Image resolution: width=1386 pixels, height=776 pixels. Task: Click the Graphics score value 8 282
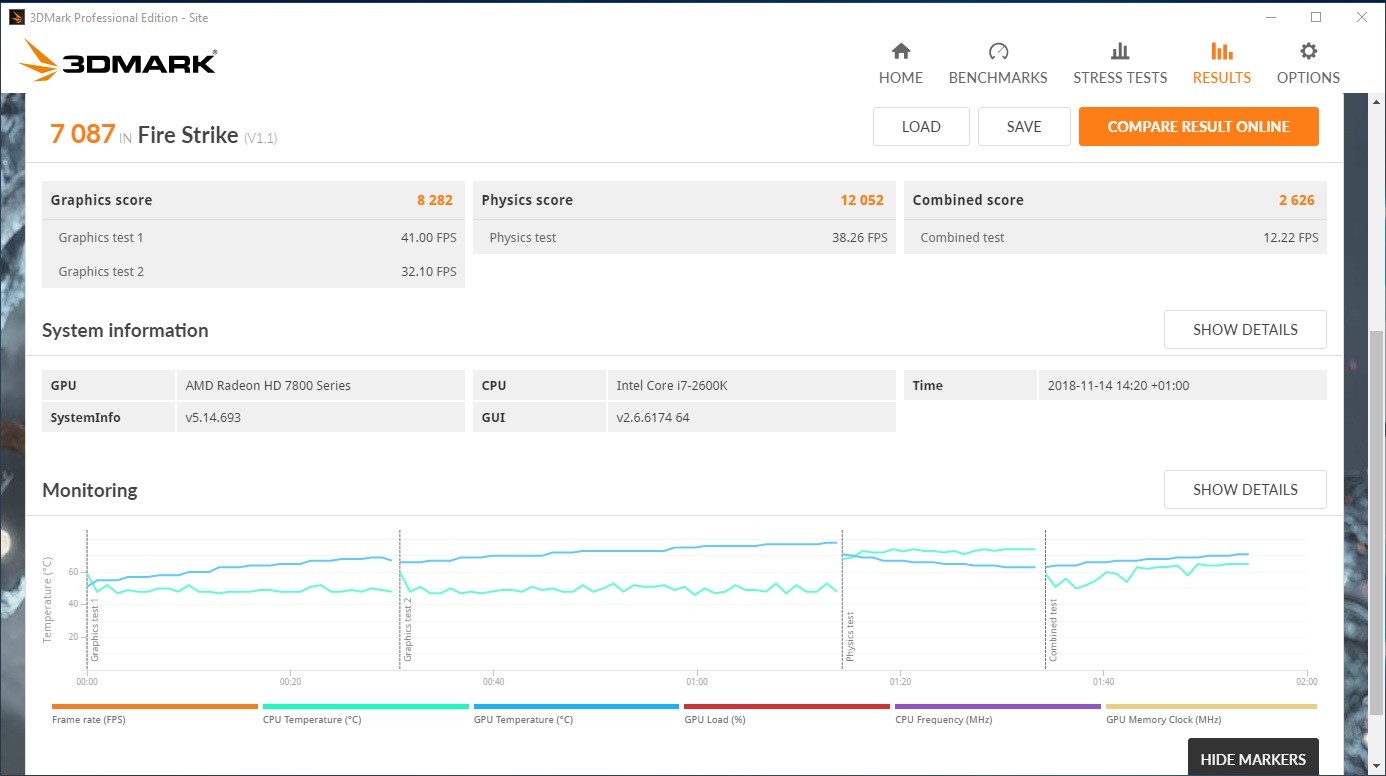pyautogui.click(x=435, y=200)
